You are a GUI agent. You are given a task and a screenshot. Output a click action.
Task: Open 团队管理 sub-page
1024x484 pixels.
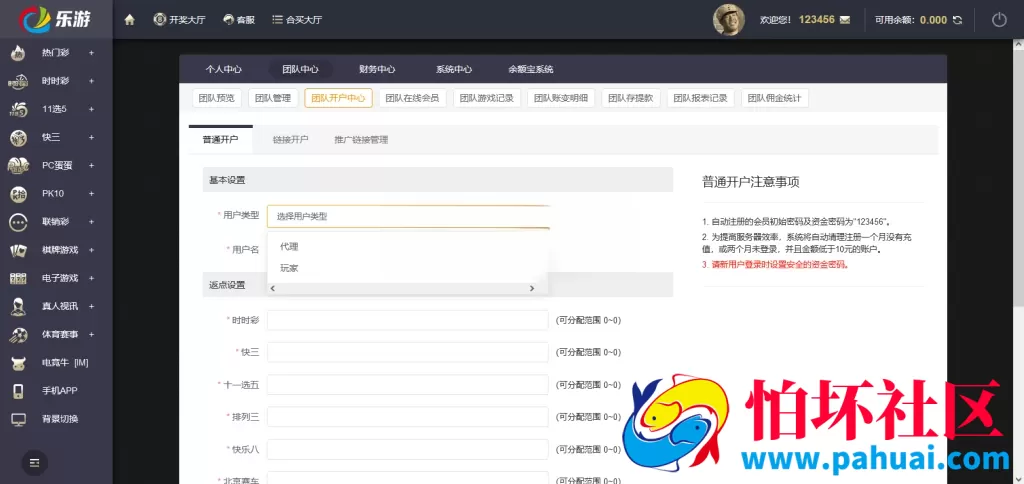tap(273, 99)
